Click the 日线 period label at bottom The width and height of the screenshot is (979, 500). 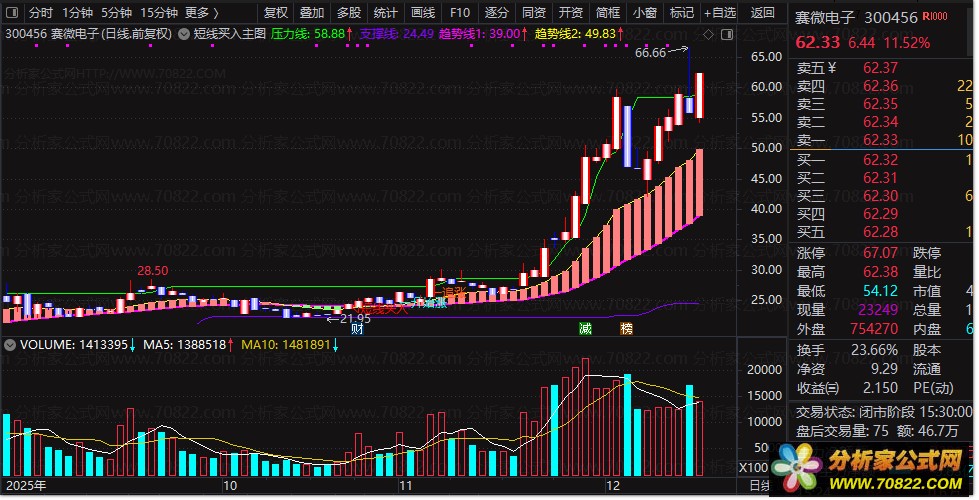(759, 486)
